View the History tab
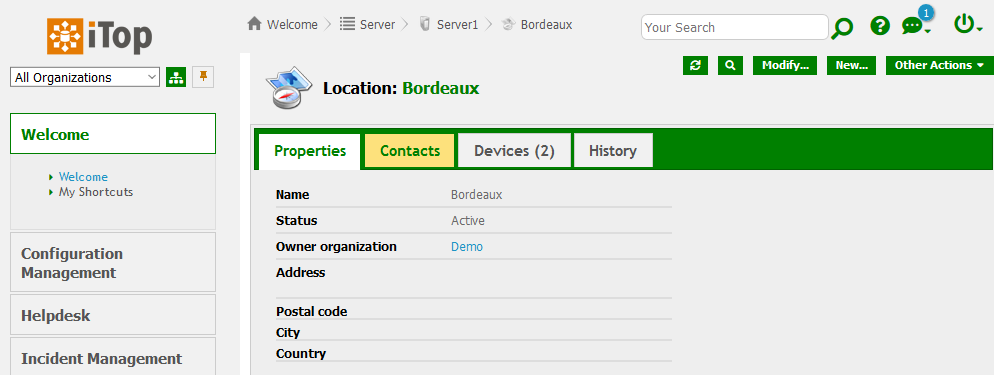This screenshot has width=994, height=375. pyautogui.click(x=613, y=151)
